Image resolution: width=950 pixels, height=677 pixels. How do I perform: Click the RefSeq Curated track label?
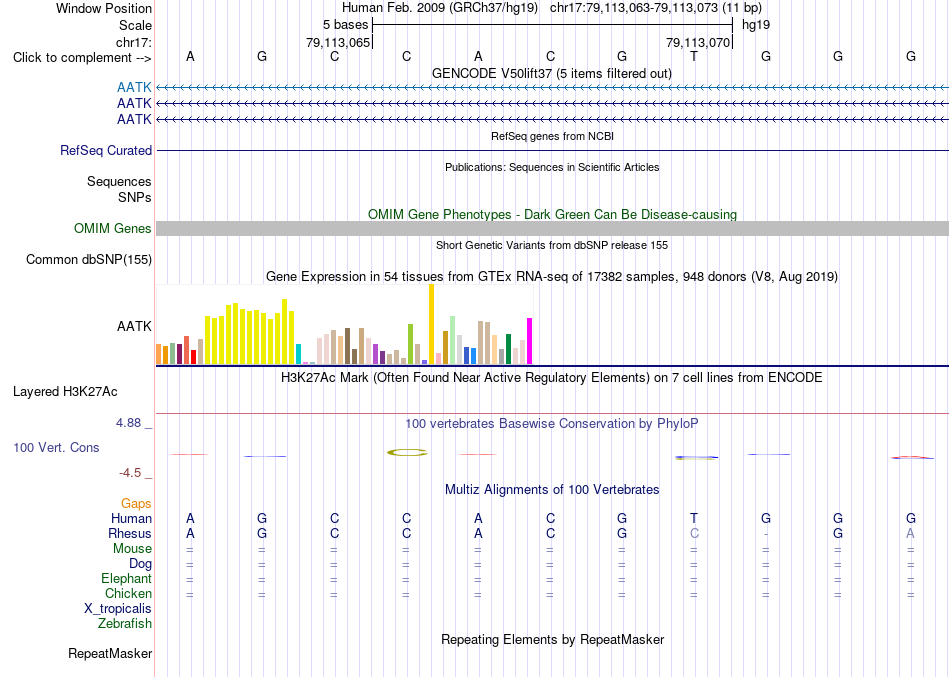tap(105, 150)
